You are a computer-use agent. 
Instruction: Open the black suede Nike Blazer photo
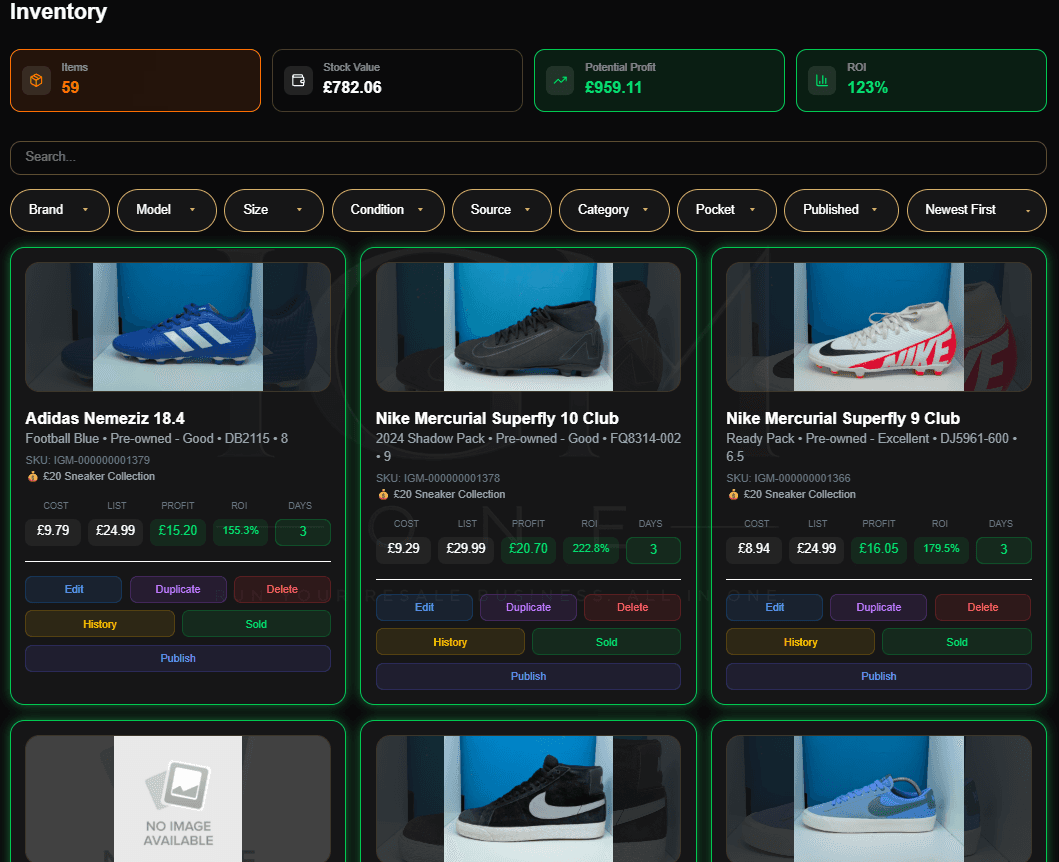[528, 798]
